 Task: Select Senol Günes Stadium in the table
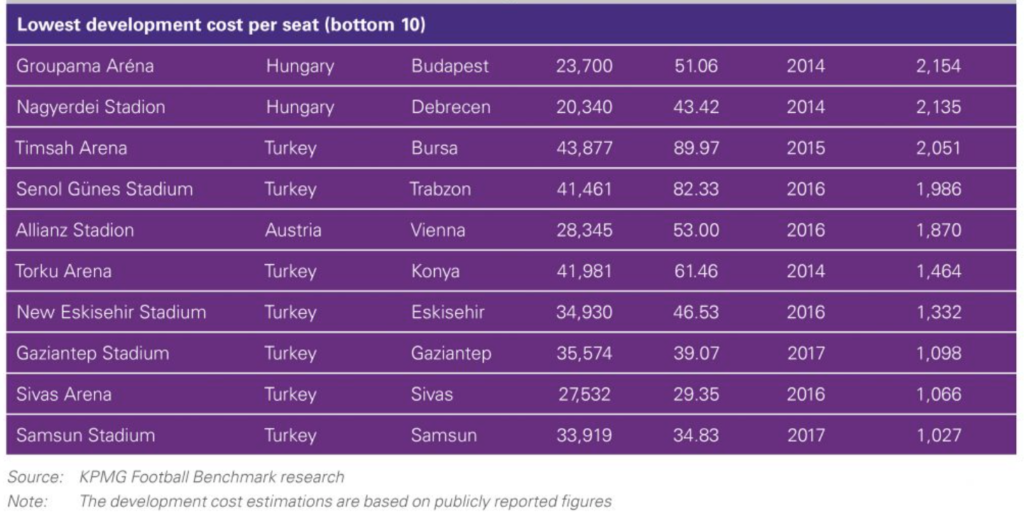104,189
